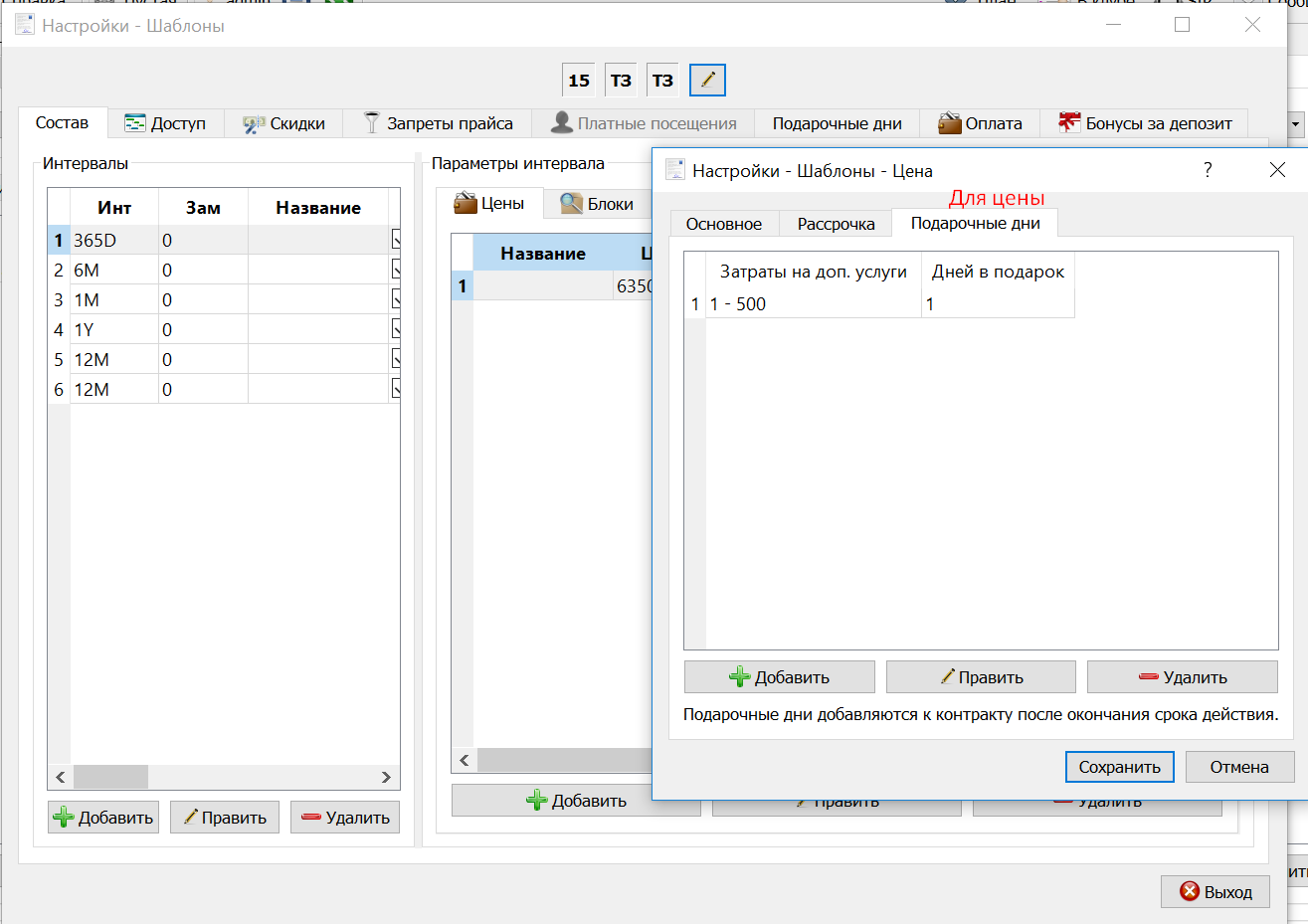1308x924 pixels.
Task: Open Запреты прайса tab with the funnel icon
Action: pyautogui.click(x=438, y=123)
